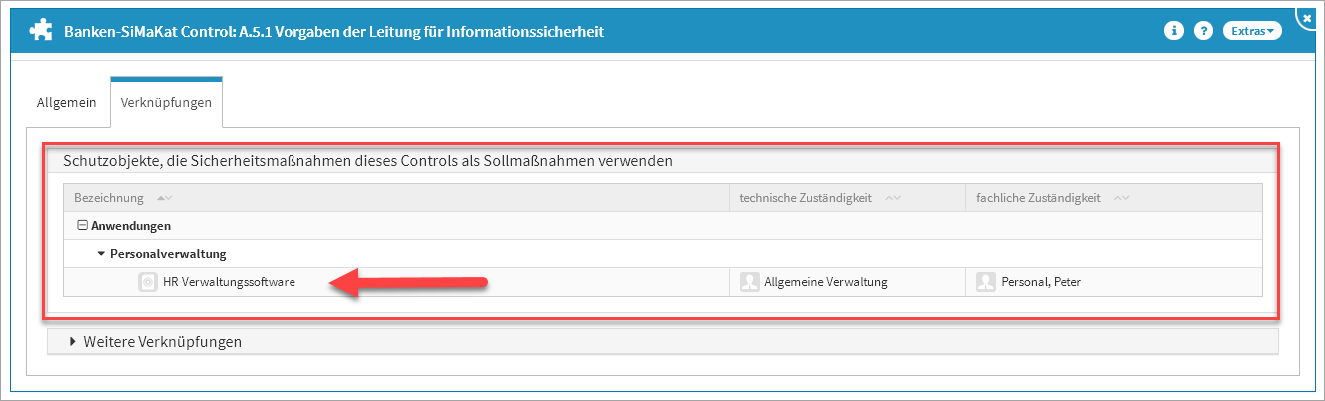Click the Allgemeine Verwaltung responsibility text
The height and width of the screenshot is (401, 1325).
pyautogui.click(x=825, y=282)
